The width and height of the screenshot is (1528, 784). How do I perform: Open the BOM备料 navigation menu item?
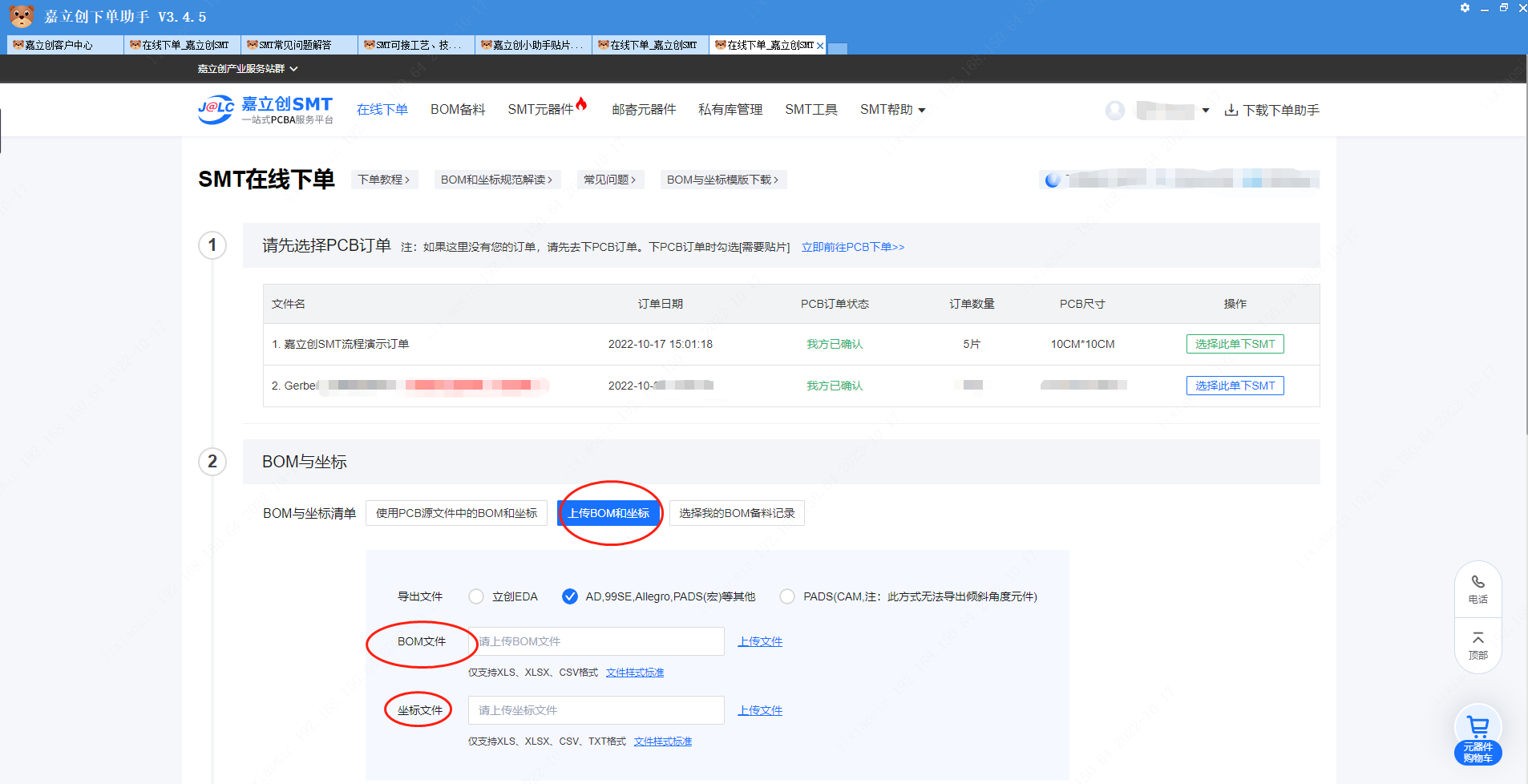pyautogui.click(x=458, y=110)
